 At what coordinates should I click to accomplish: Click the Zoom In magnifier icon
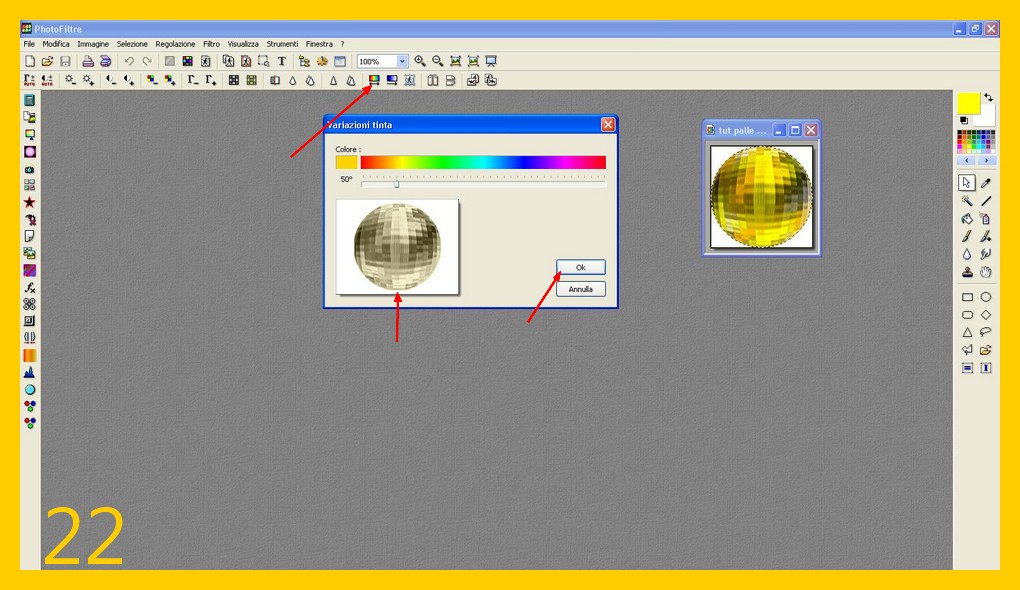tap(420, 61)
